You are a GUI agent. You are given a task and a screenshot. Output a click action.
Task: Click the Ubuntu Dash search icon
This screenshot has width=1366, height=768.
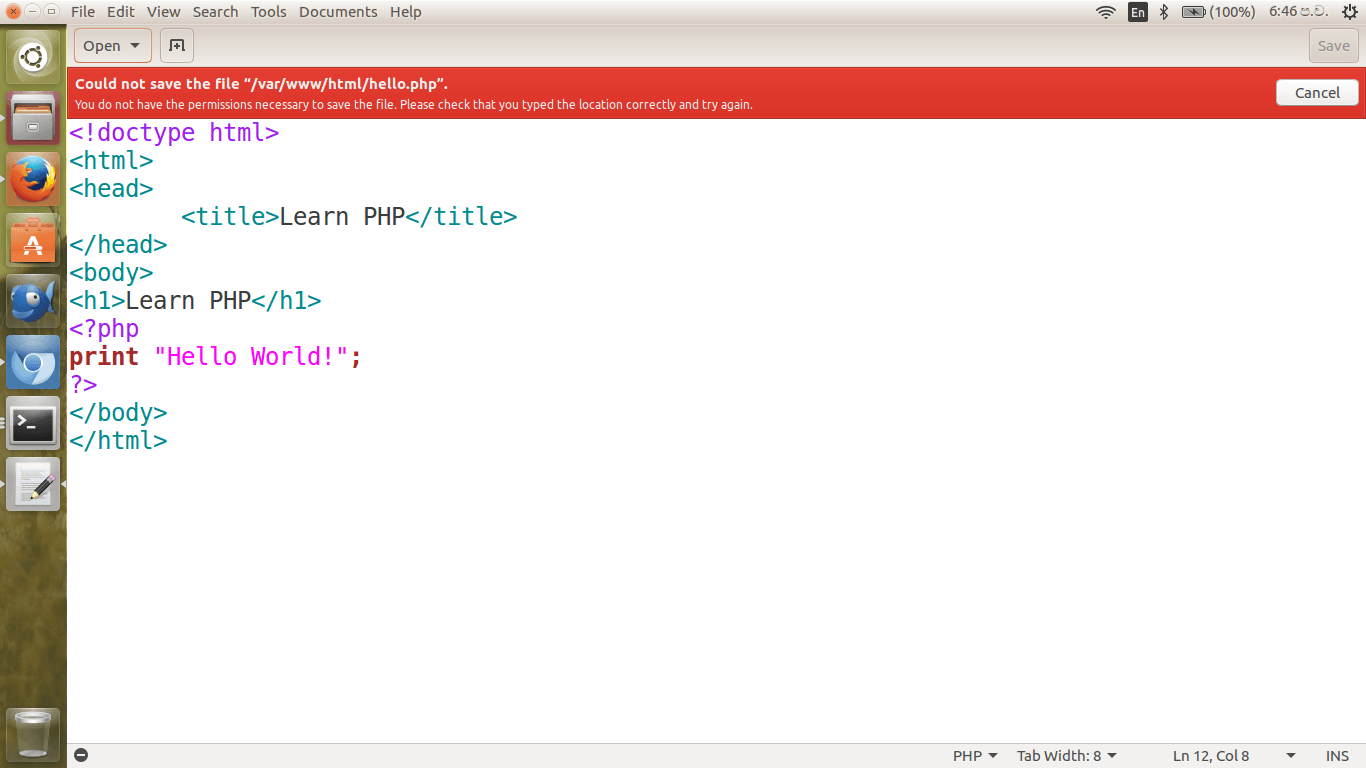33,58
